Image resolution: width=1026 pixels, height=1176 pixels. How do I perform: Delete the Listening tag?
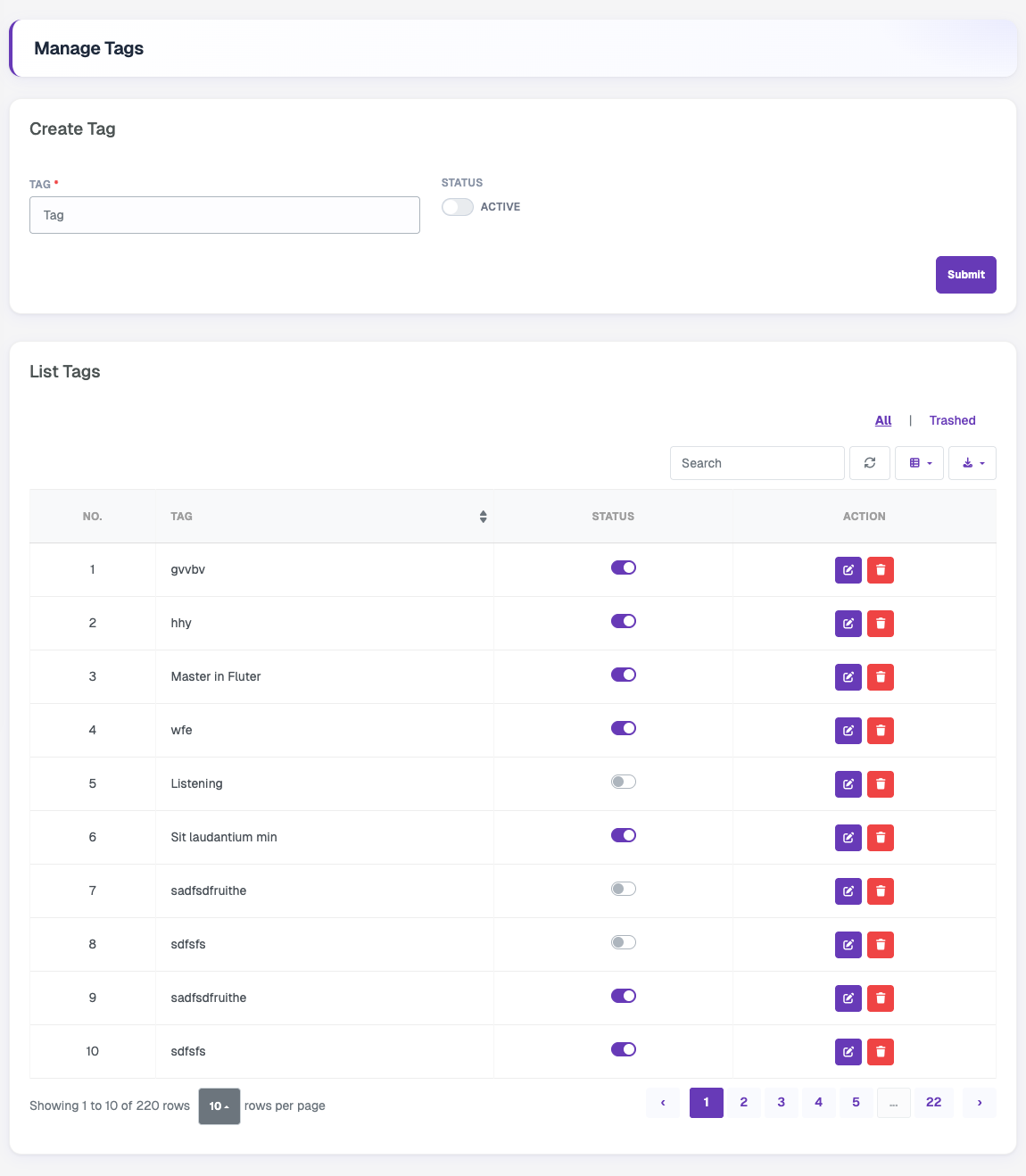click(881, 784)
